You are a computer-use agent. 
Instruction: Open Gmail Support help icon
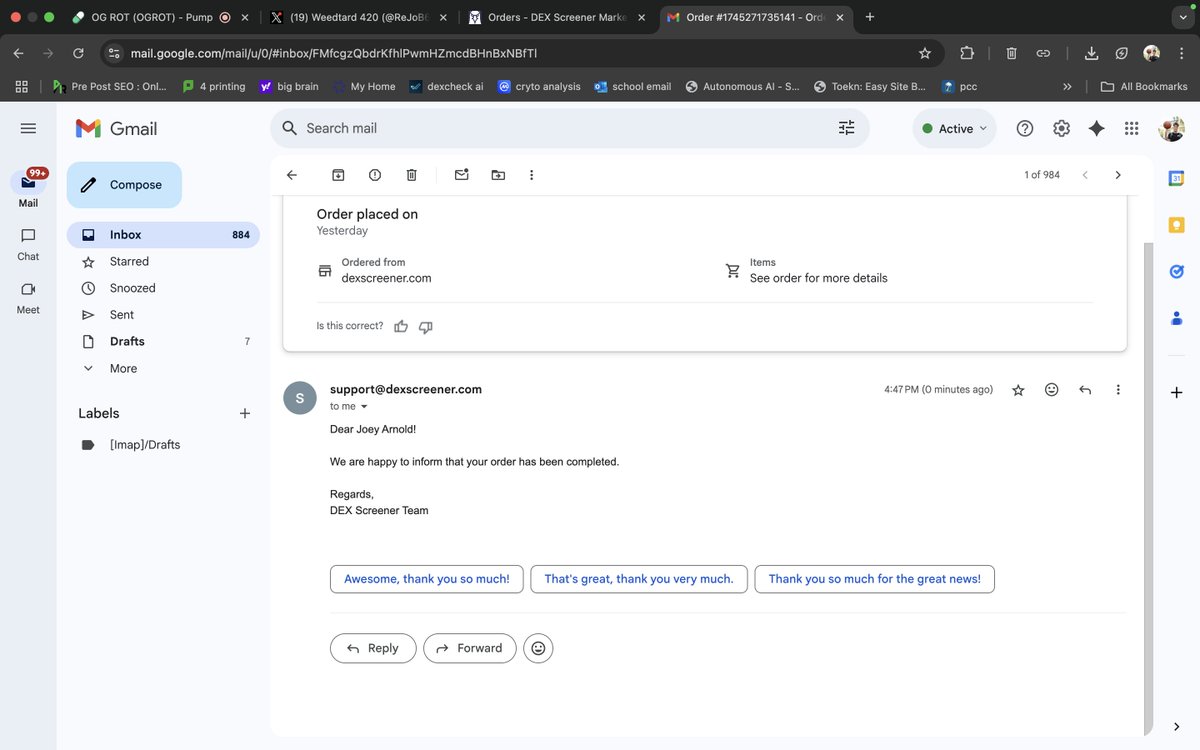tap(1025, 128)
